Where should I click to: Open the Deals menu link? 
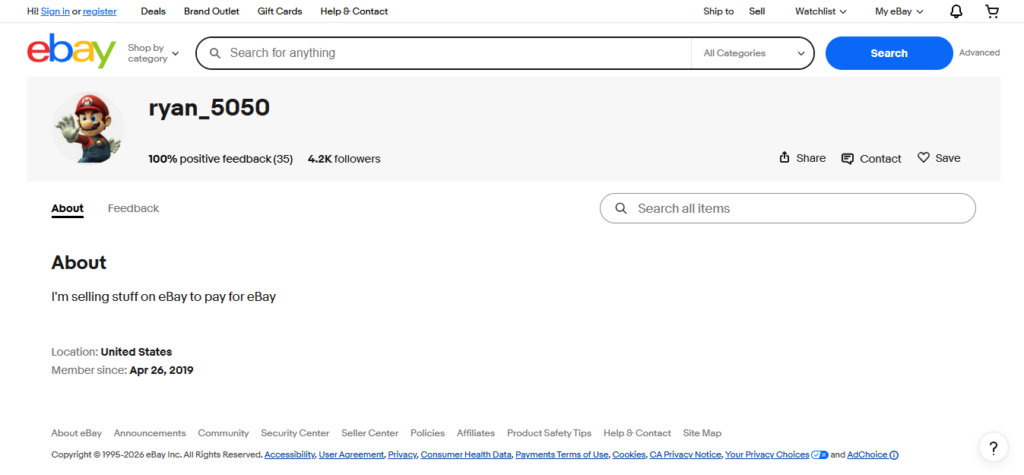tap(153, 11)
